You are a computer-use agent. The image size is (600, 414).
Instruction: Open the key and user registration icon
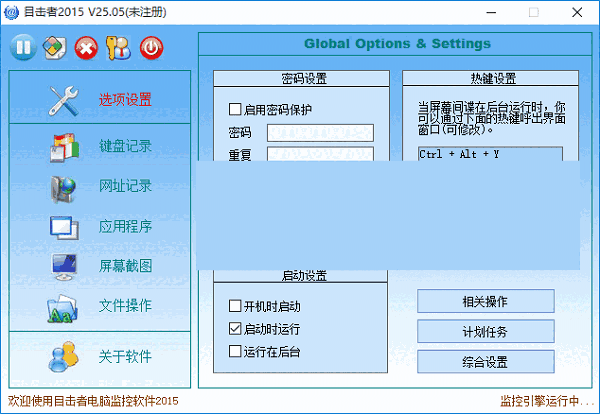pyautogui.click(x=118, y=48)
